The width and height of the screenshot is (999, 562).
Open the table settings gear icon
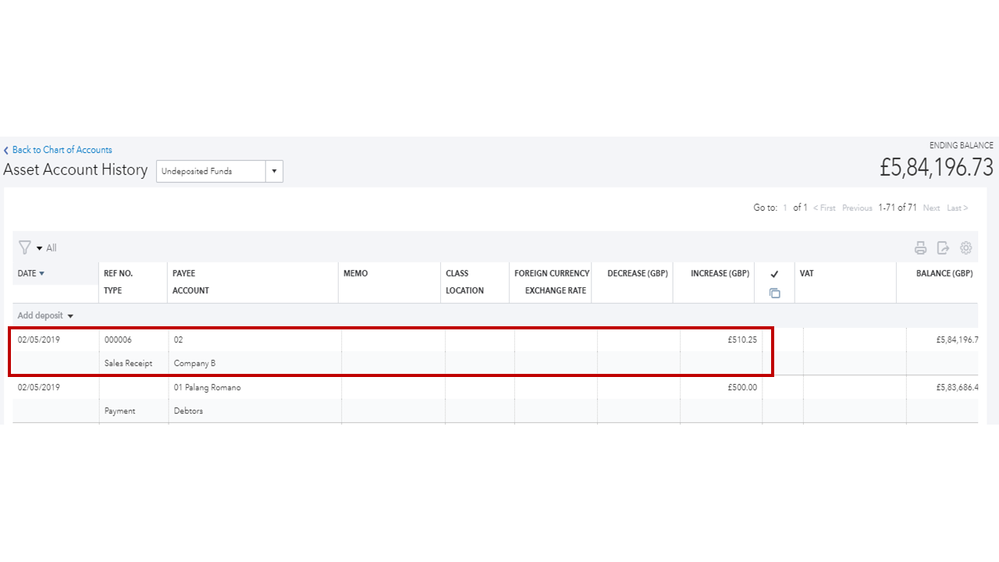pos(966,248)
